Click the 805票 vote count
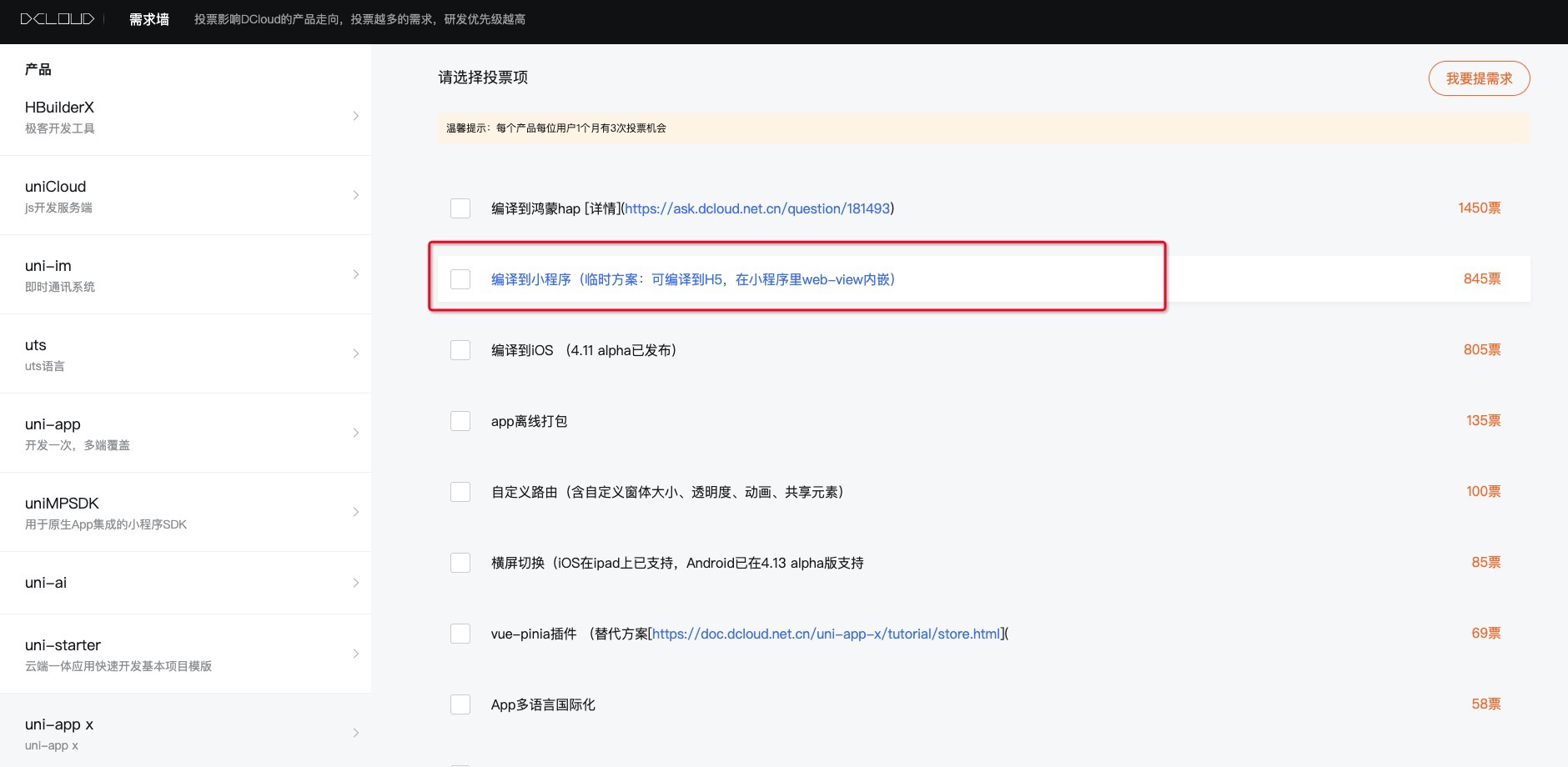1568x767 pixels. click(1482, 350)
